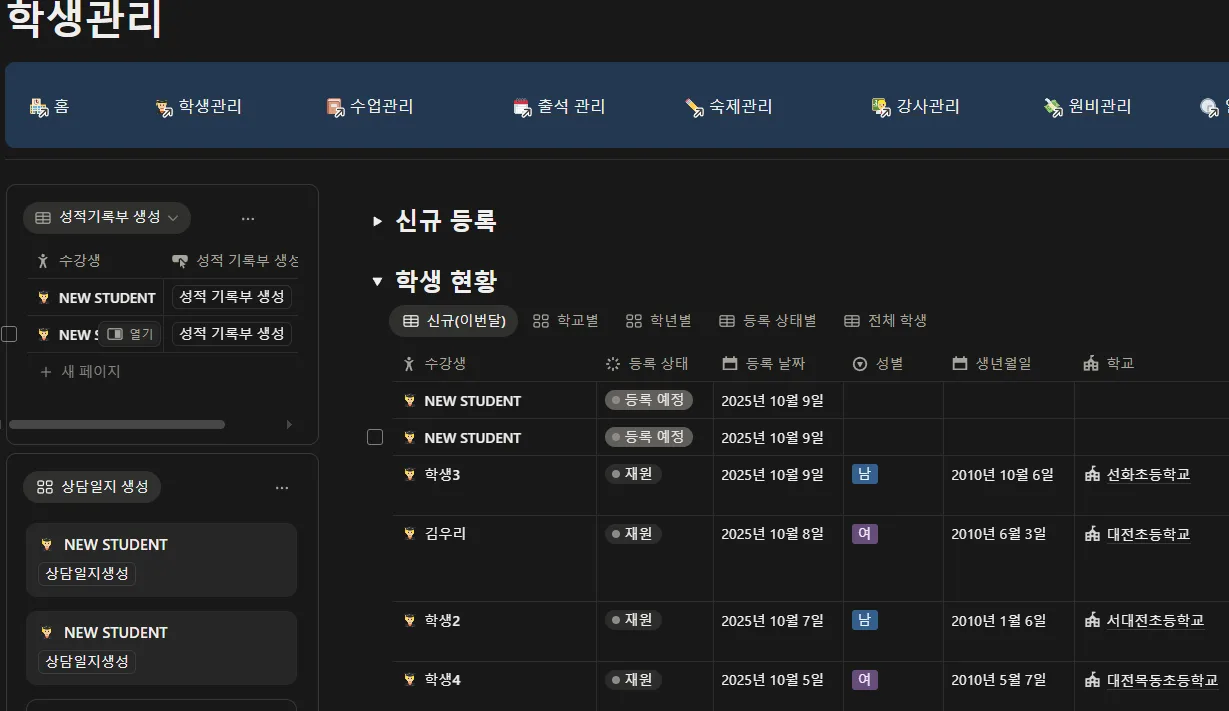
Task: Click the horizontal scrollbar in 성적기록부 panel
Action: coord(116,424)
